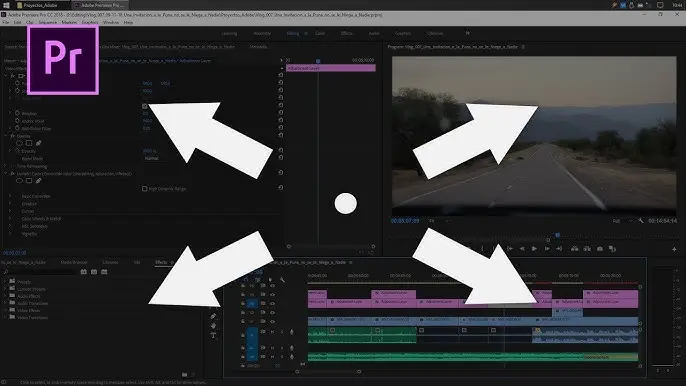Click the rectangle mask tool under Opacity

[29, 143]
